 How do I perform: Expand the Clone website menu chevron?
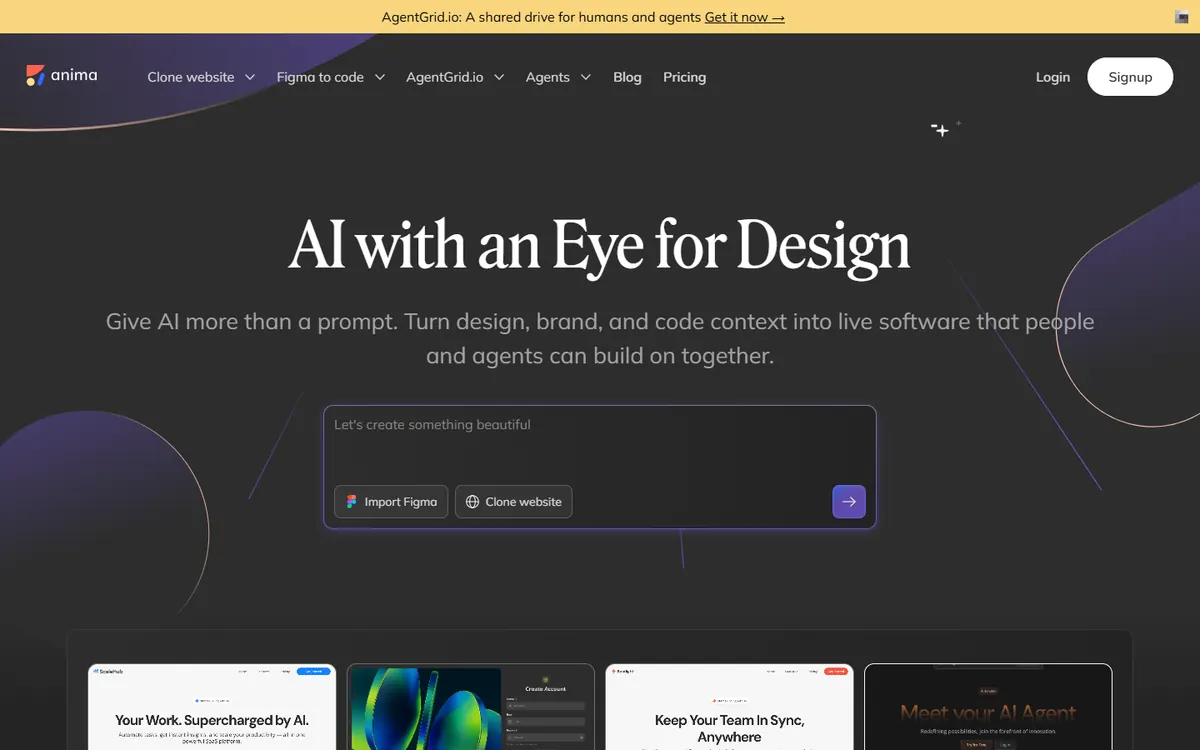click(x=250, y=77)
